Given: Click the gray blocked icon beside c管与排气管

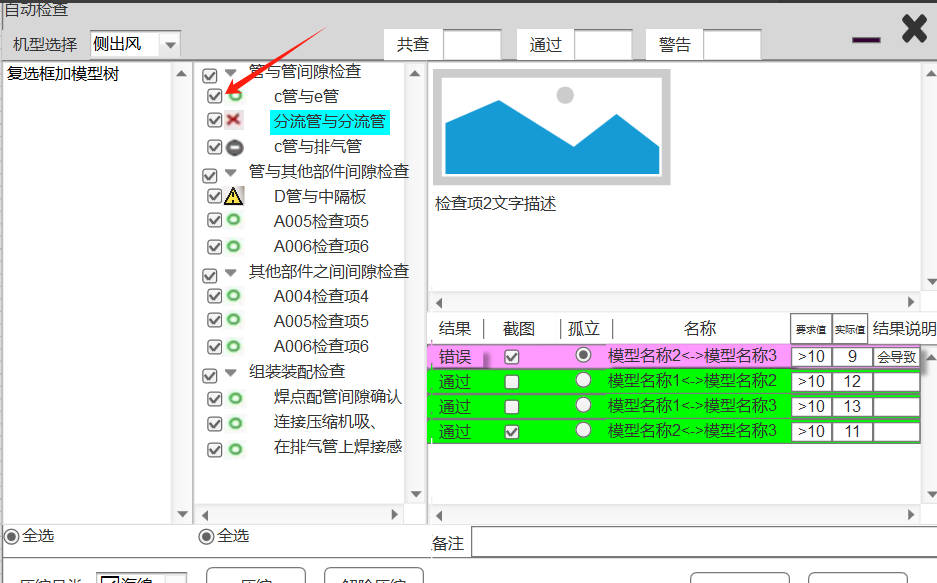Looking at the screenshot, I should click(236, 146).
